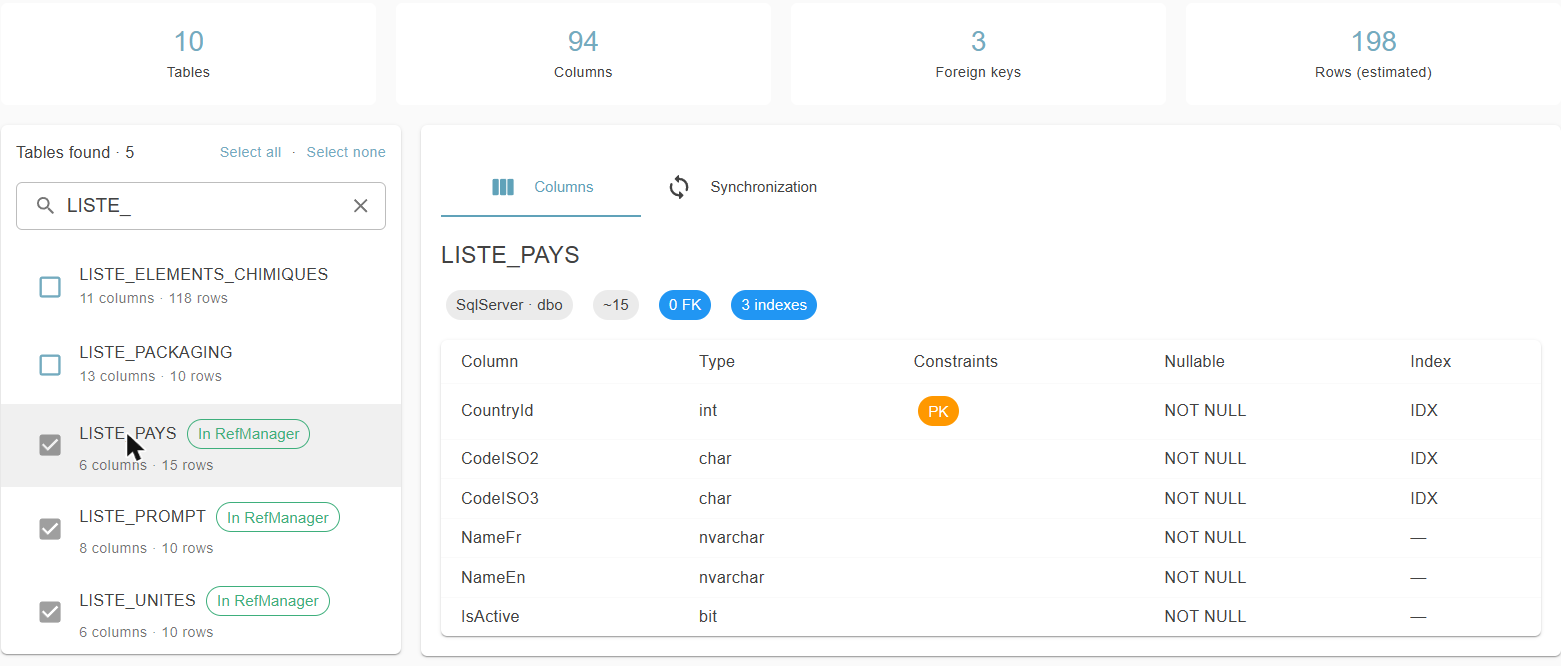This screenshot has height=666, width=1561.
Task: Check the LISTE_PACKAGING checkbox
Action: [x=50, y=365]
